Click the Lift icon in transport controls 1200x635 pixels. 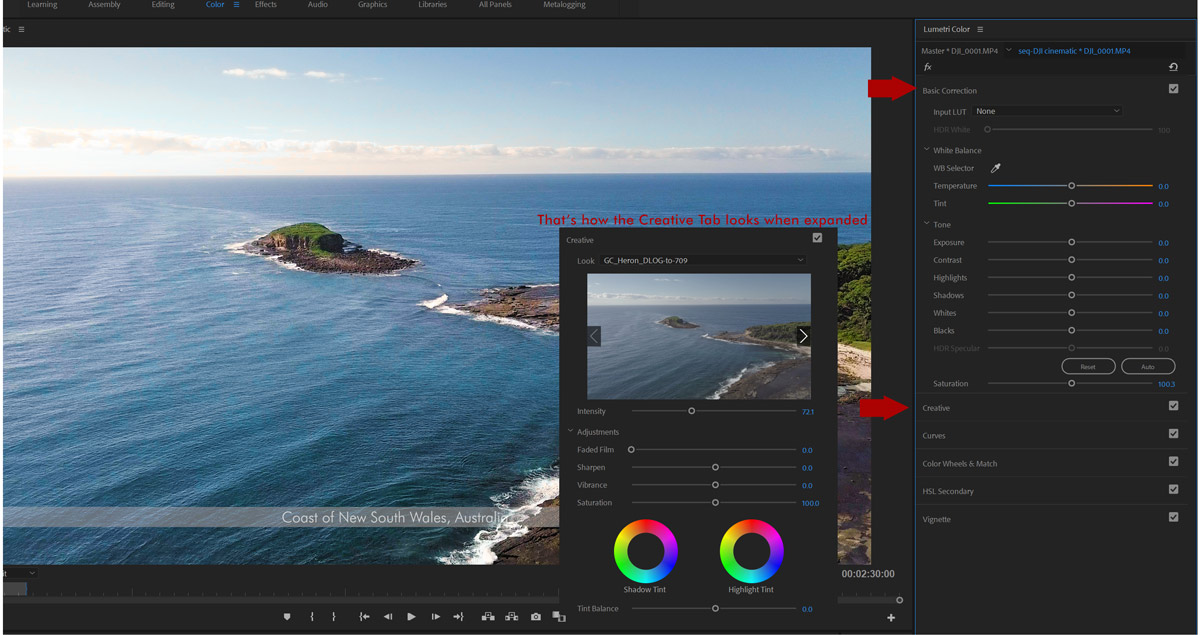[x=489, y=616]
